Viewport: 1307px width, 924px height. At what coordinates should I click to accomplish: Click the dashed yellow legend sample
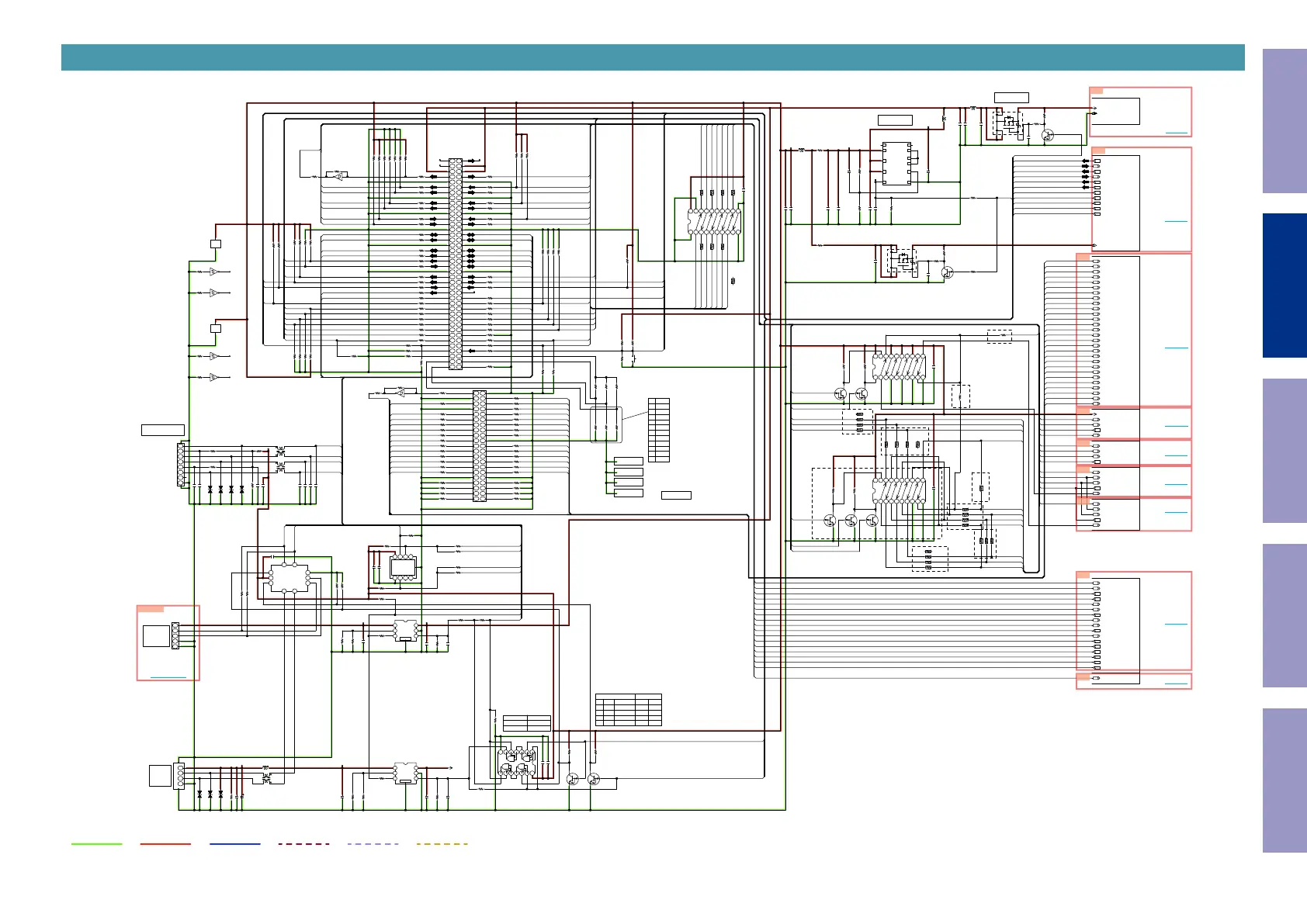tap(442, 844)
